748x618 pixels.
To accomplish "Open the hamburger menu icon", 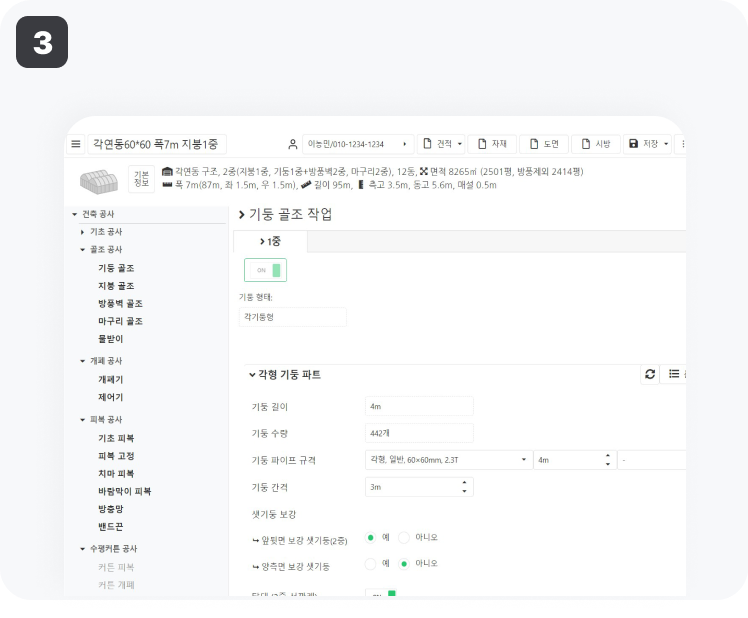I will [x=76, y=144].
